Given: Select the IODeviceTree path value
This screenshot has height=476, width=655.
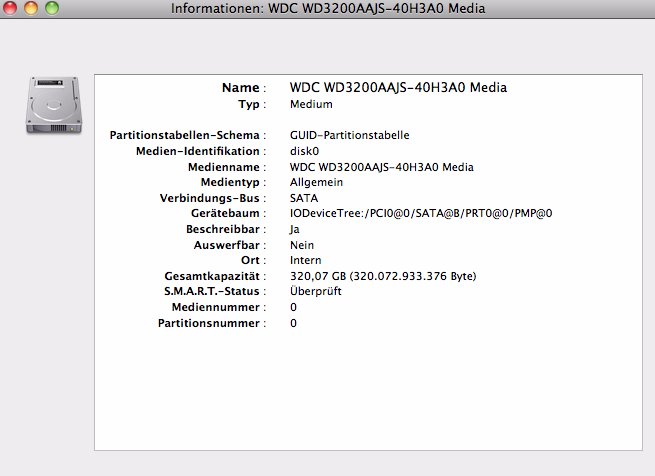Looking at the screenshot, I should [421, 214].
